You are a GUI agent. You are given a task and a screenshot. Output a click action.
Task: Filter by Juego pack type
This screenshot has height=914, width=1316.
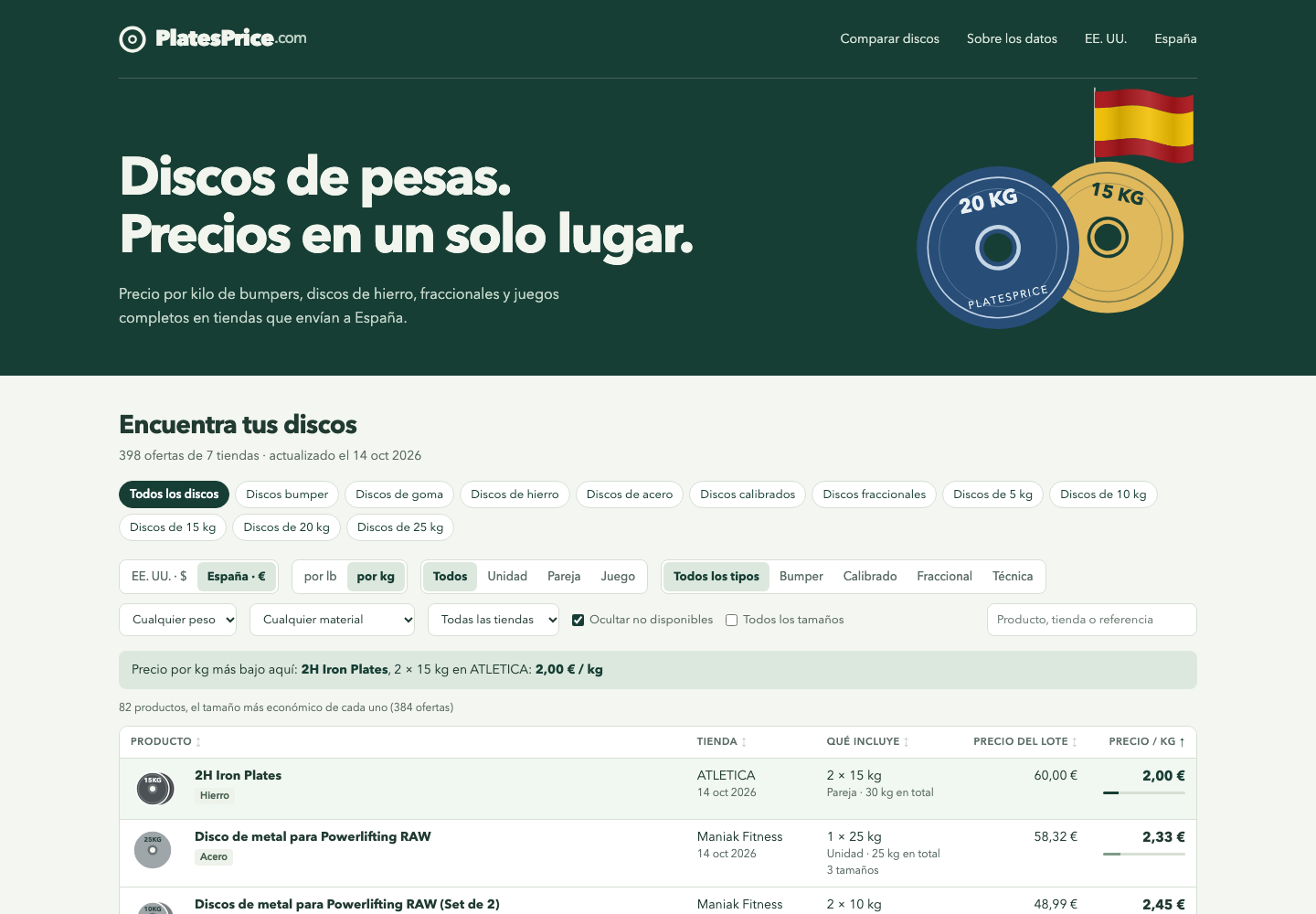(618, 577)
